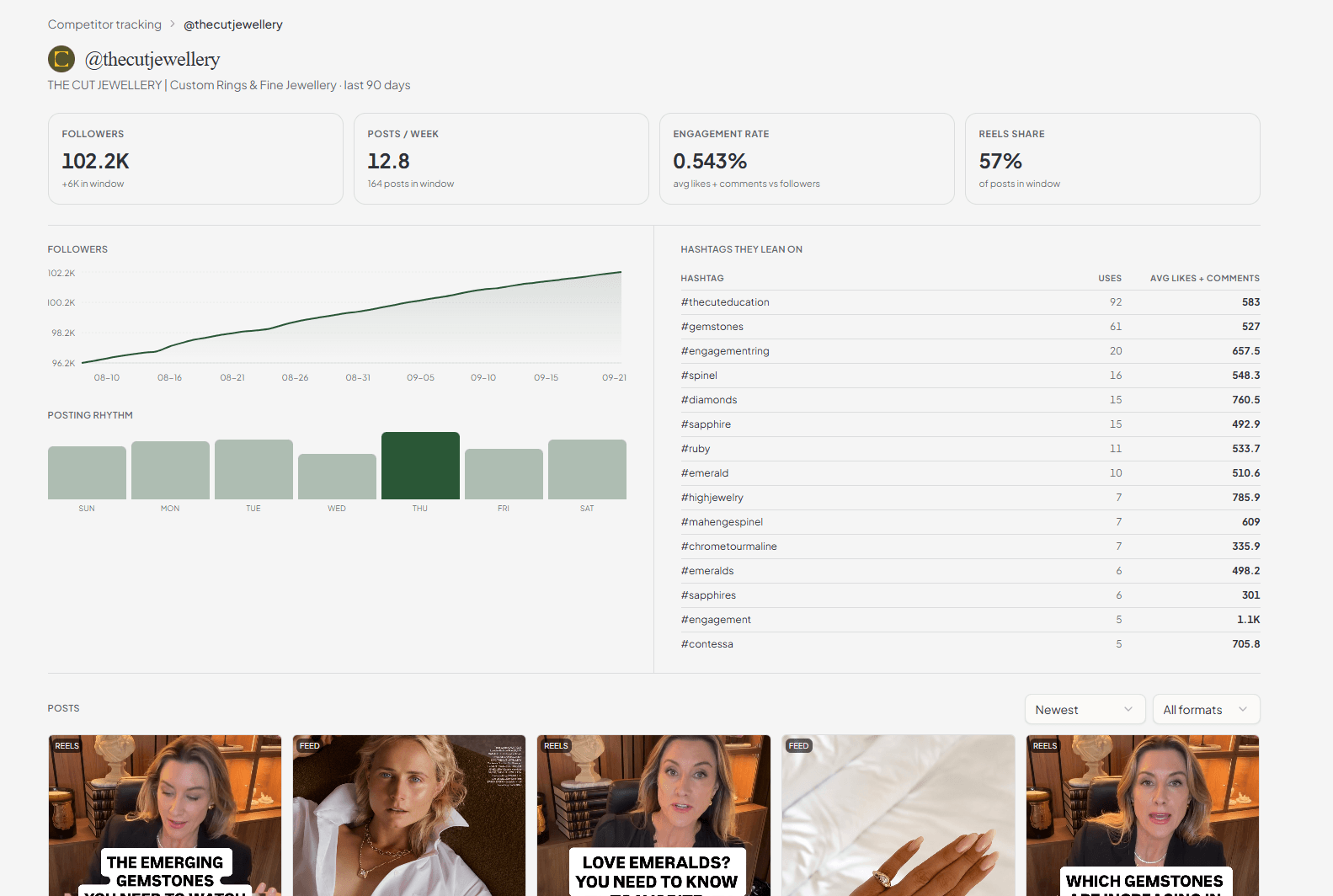The height and width of the screenshot is (896, 1333).
Task: Click the #emeralds hashtag row
Action: click(x=970, y=571)
